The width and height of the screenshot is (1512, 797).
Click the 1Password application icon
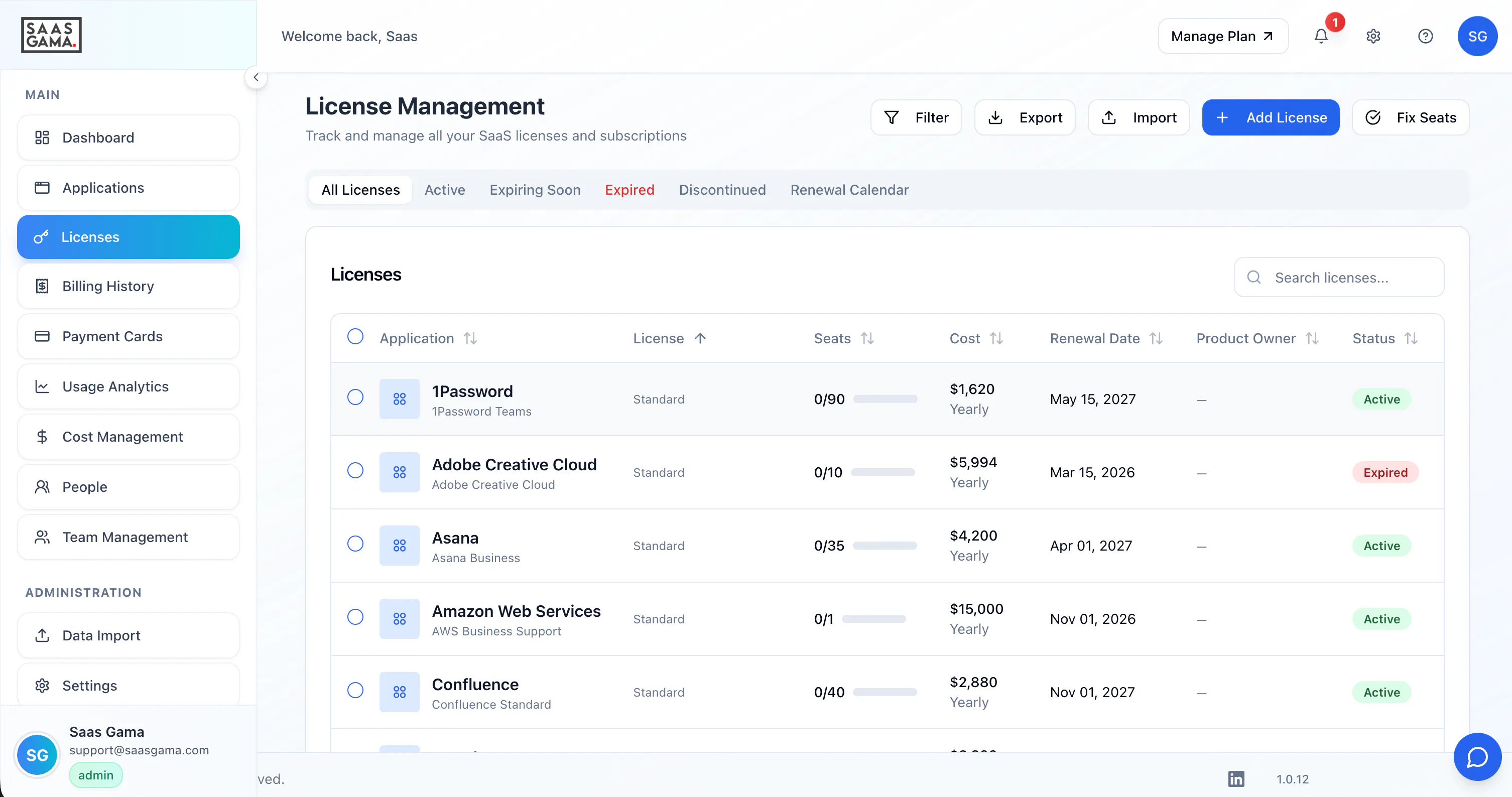(399, 399)
